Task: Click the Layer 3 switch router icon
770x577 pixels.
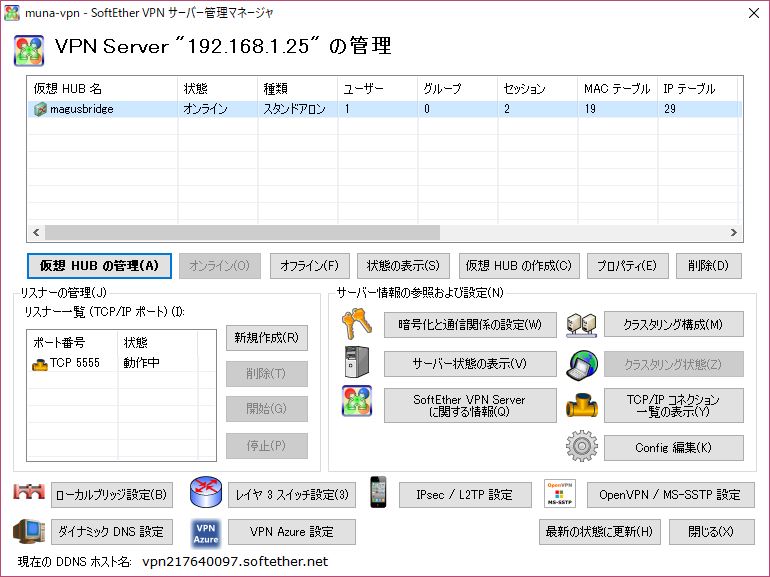Action: coord(205,494)
